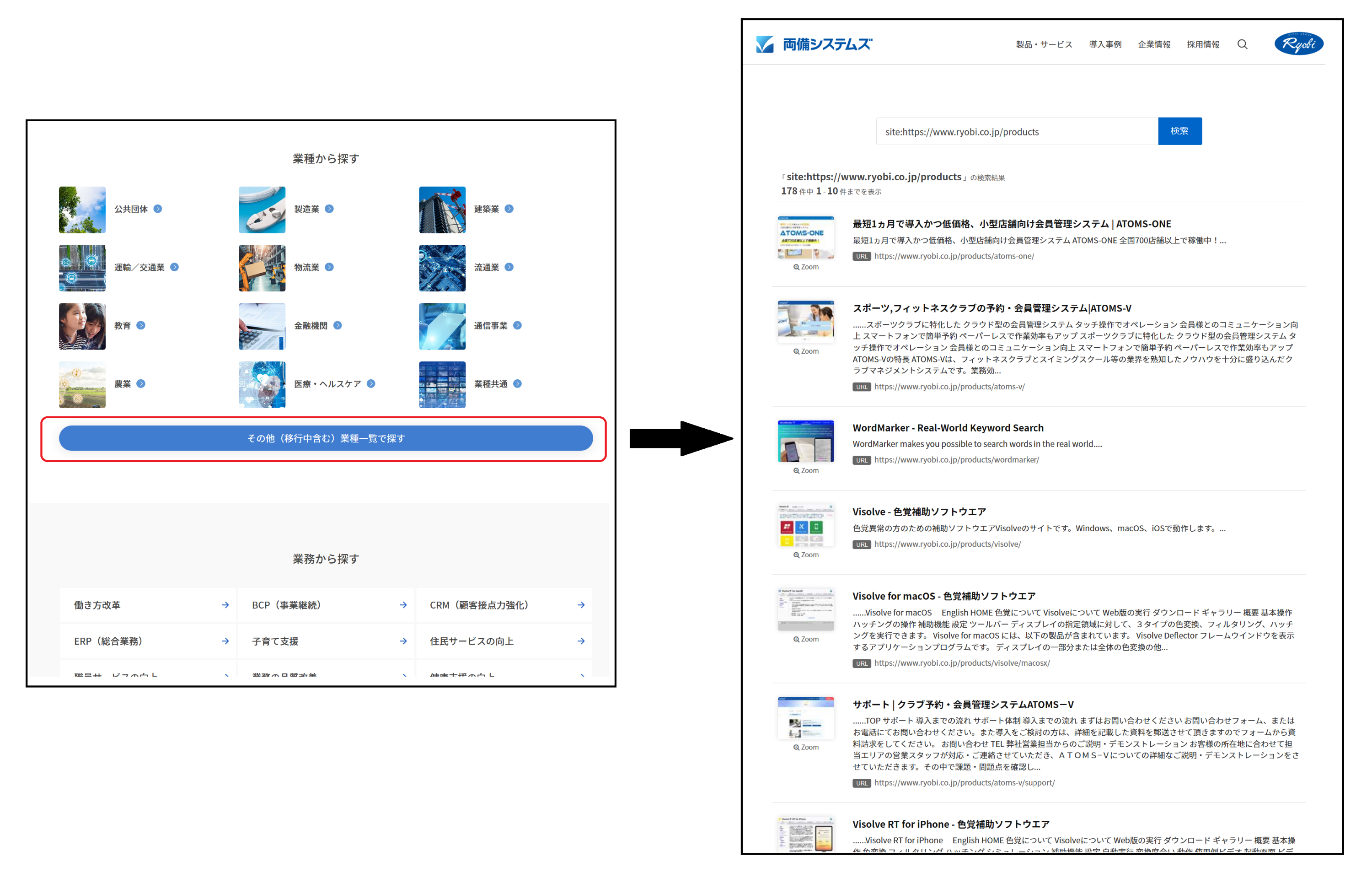Click the 建築業 industry thumbnail image
Viewport: 1372px width, 878px height.
tap(442, 210)
